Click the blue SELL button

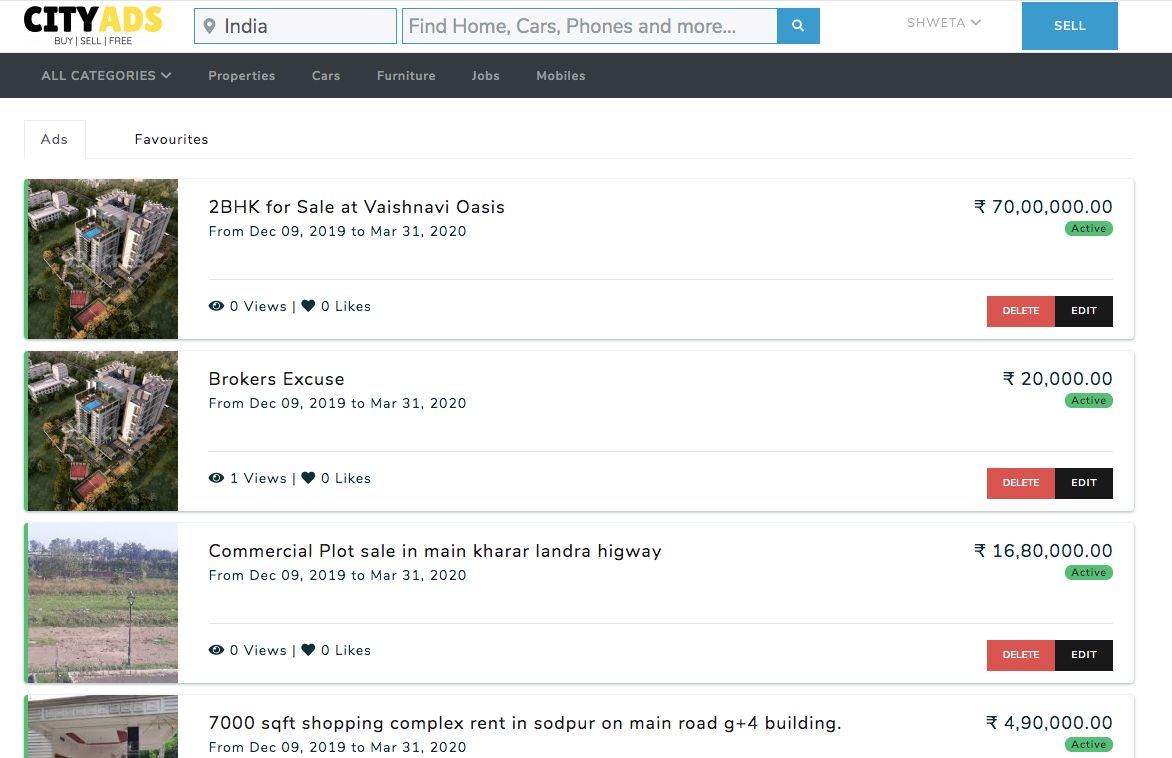point(1070,25)
